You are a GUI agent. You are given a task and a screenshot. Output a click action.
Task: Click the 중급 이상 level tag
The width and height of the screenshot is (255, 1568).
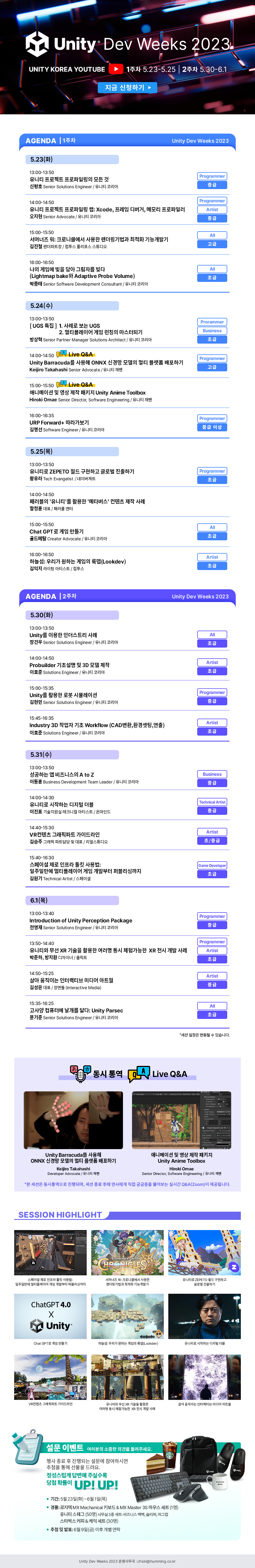pyautogui.click(x=212, y=427)
